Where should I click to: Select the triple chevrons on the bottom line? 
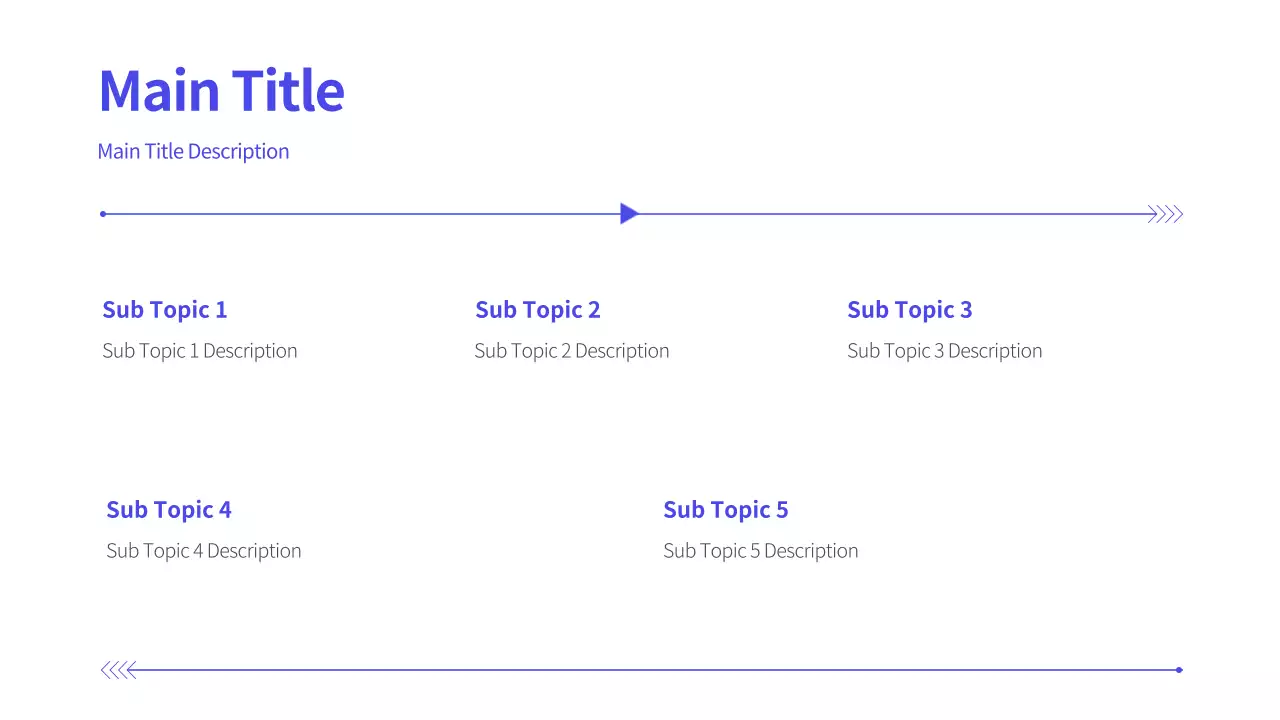click(117, 670)
